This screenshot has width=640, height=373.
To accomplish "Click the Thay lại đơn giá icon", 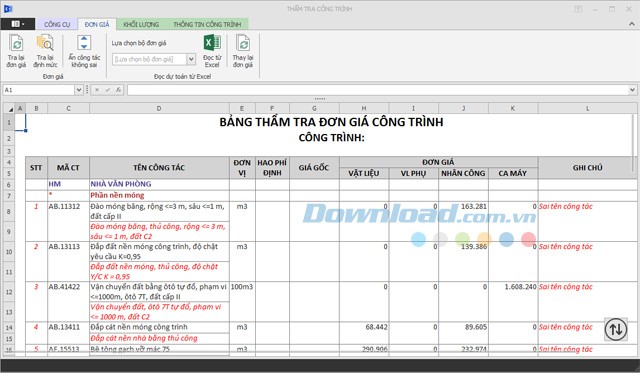I will click(243, 44).
